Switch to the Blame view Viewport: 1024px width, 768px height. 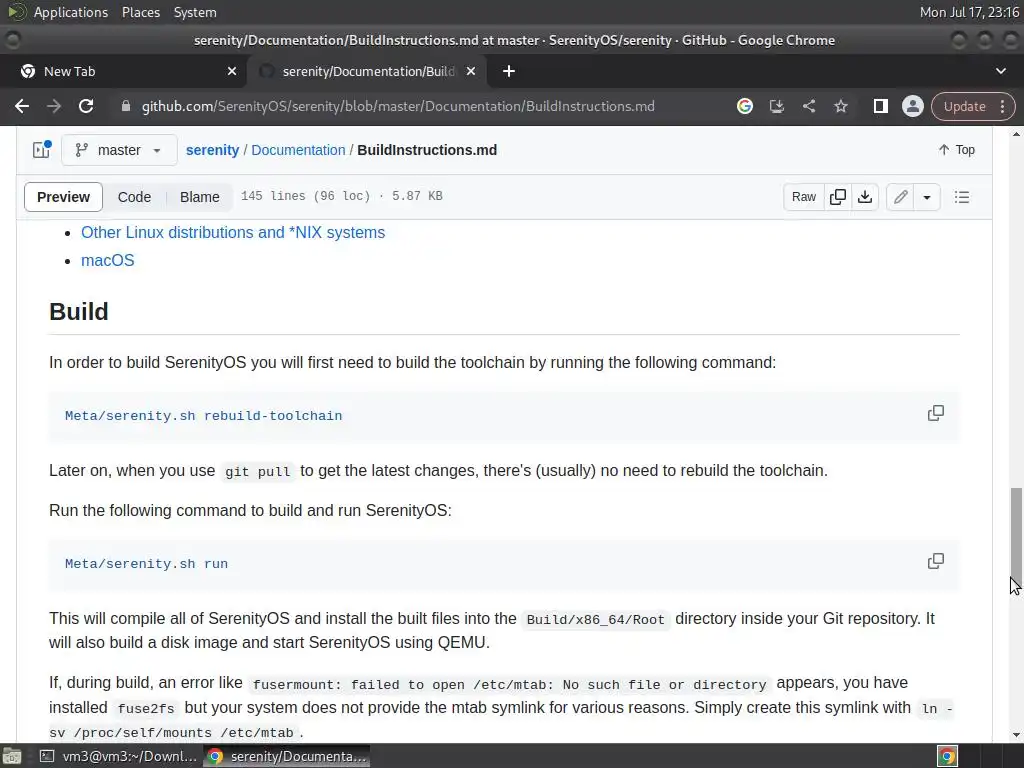pos(200,197)
